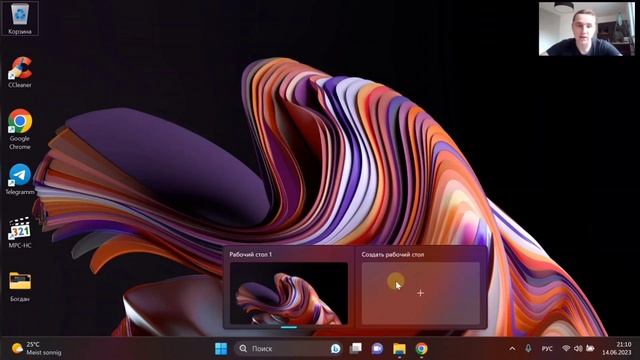Image resolution: width=640 pixels, height=360 pixels.
Task: Open the clock and date 21:10 flyout
Action: coord(617,349)
